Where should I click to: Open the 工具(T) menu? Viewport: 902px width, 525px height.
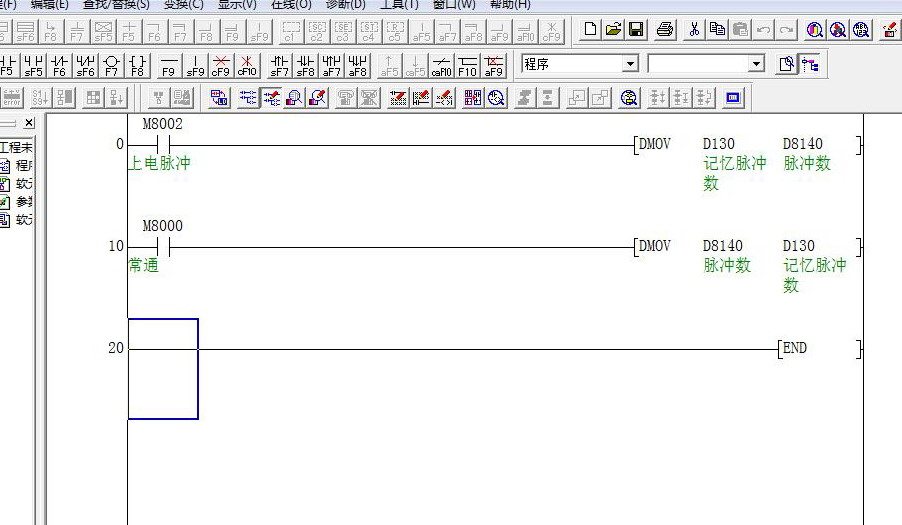click(399, 5)
